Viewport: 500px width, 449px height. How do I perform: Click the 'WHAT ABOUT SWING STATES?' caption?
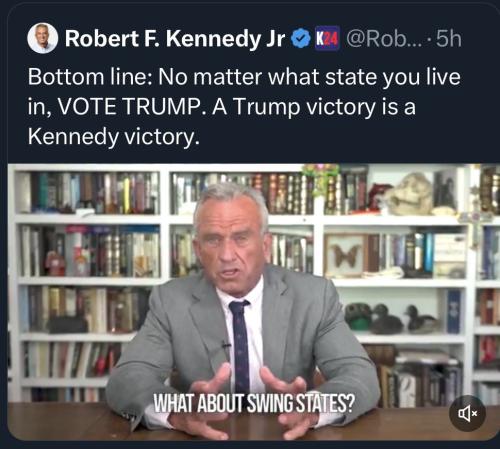pos(253,404)
